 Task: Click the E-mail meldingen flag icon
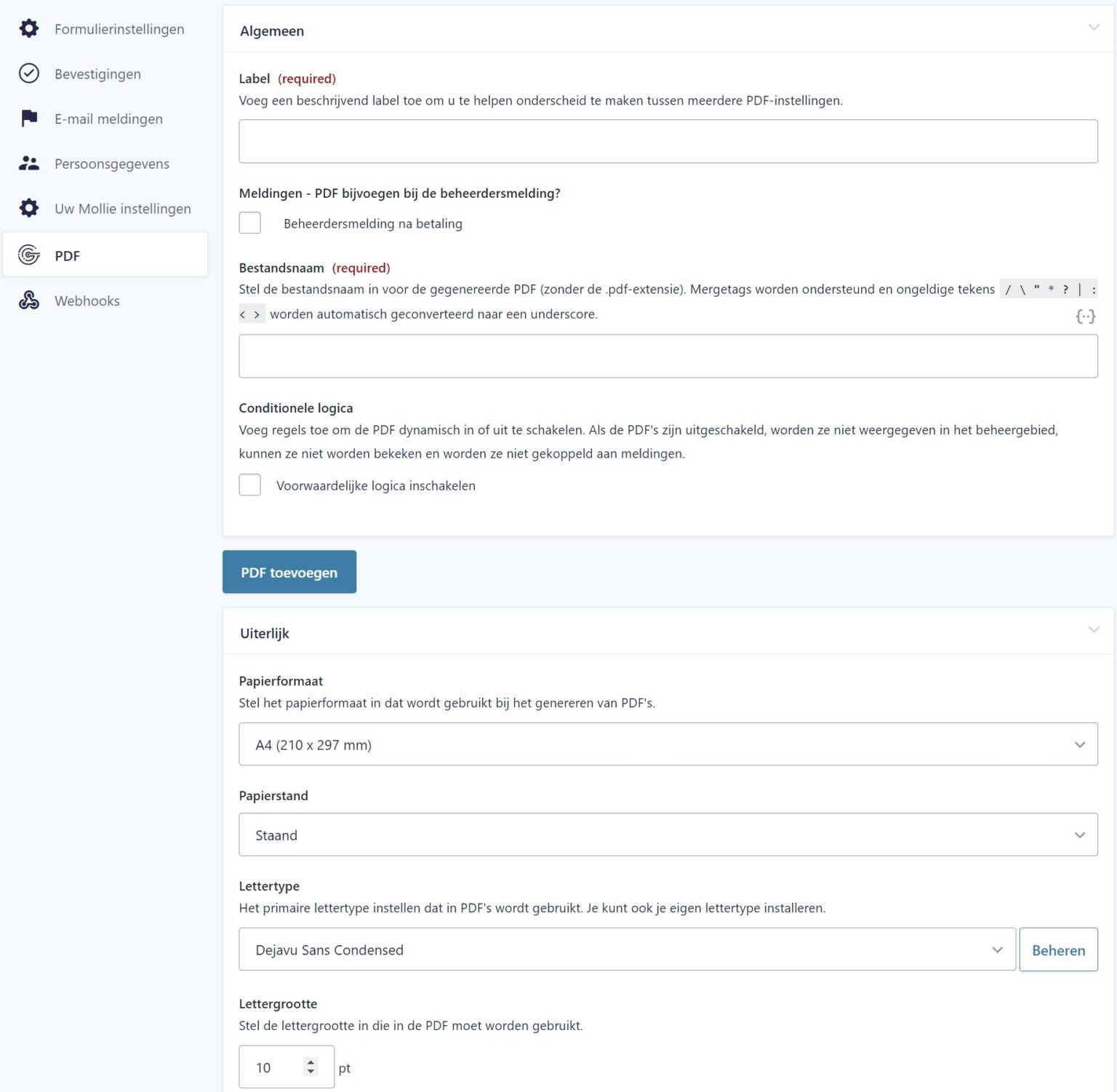point(29,119)
